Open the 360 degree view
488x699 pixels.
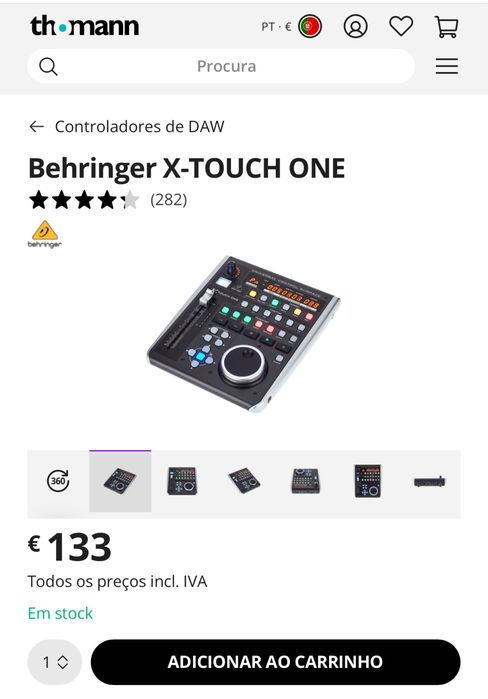(58, 481)
